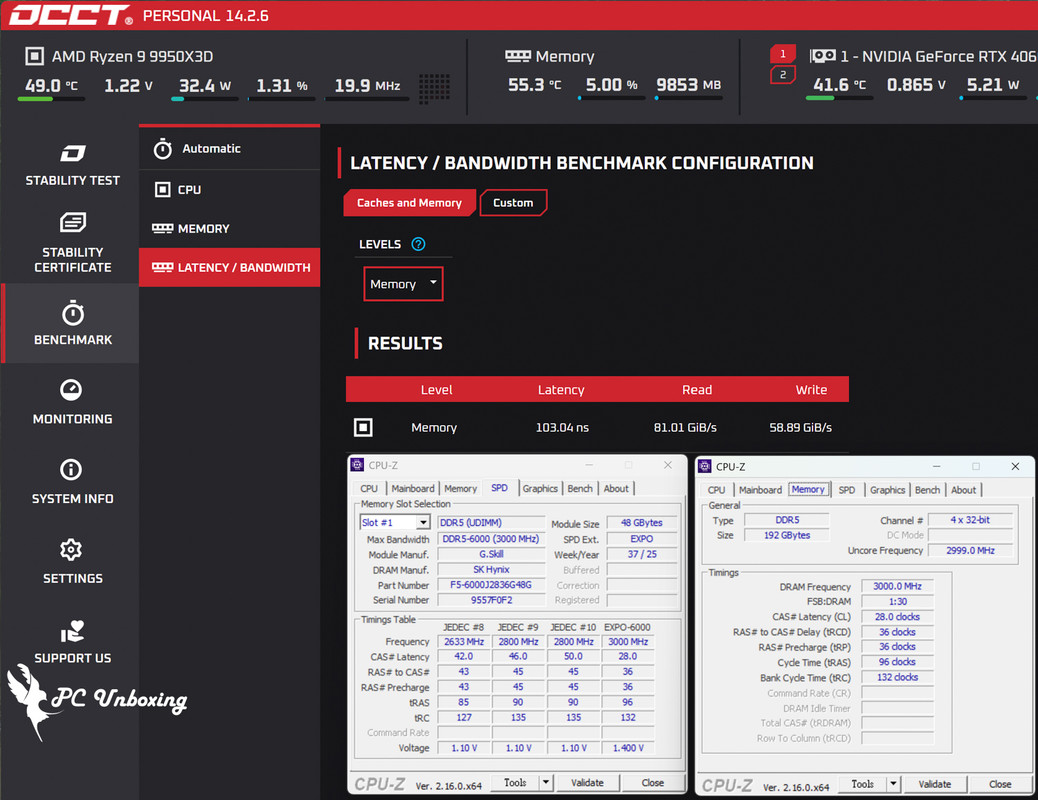
Task: Click the Levels help question icon
Action: point(418,244)
